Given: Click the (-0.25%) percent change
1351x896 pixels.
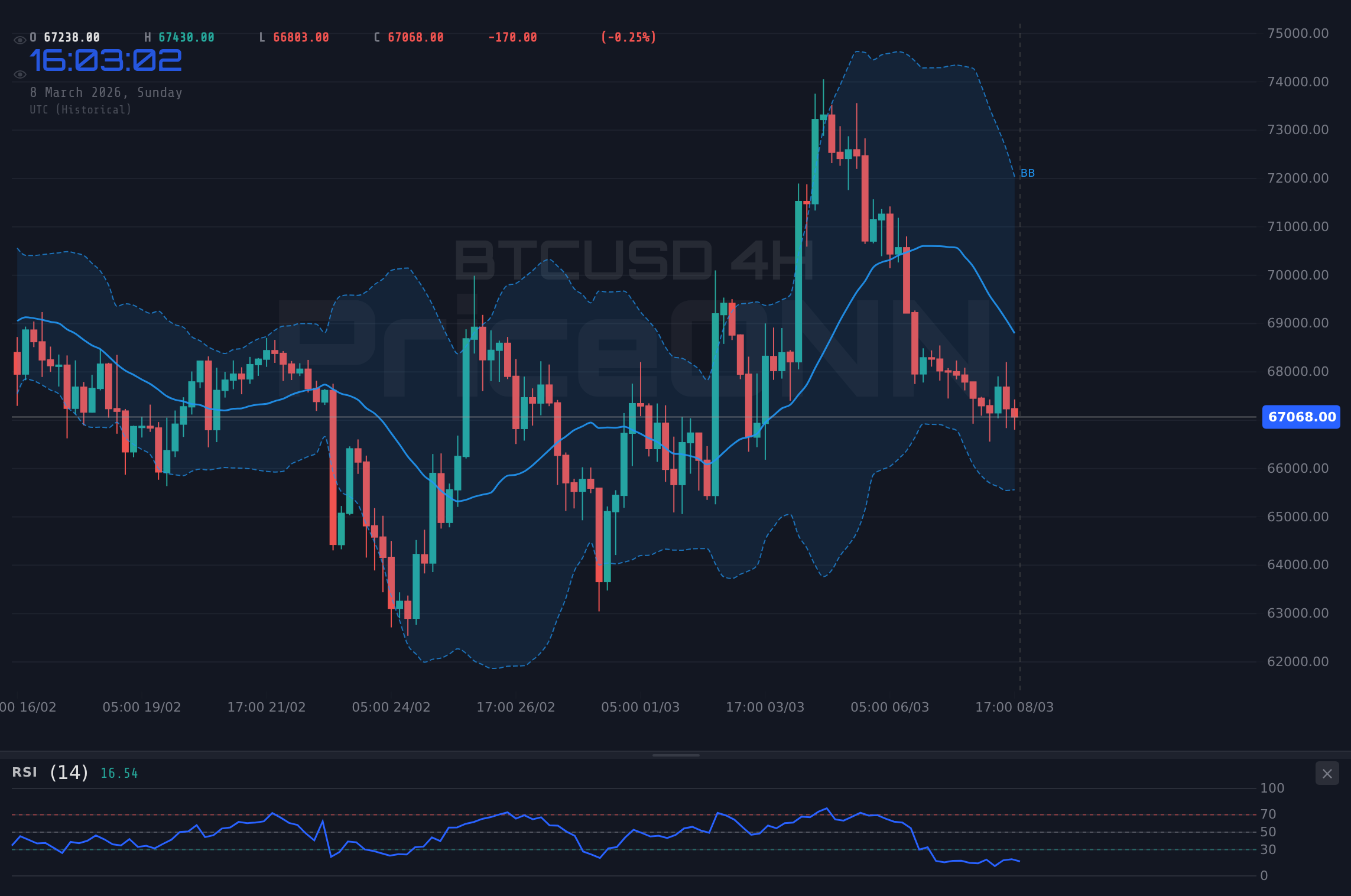Looking at the screenshot, I should click(629, 37).
